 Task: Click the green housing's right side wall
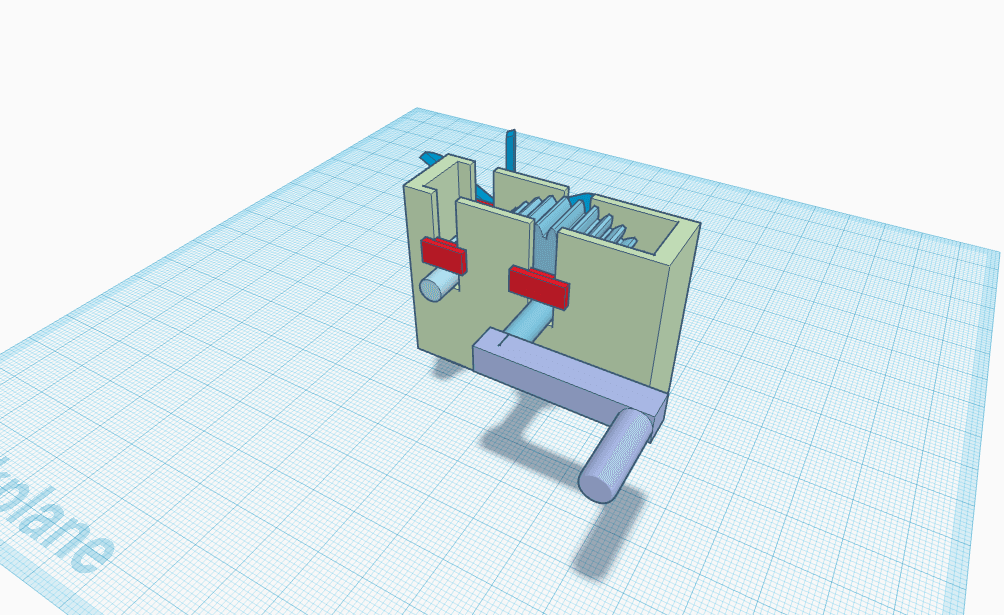click(676, 309)
